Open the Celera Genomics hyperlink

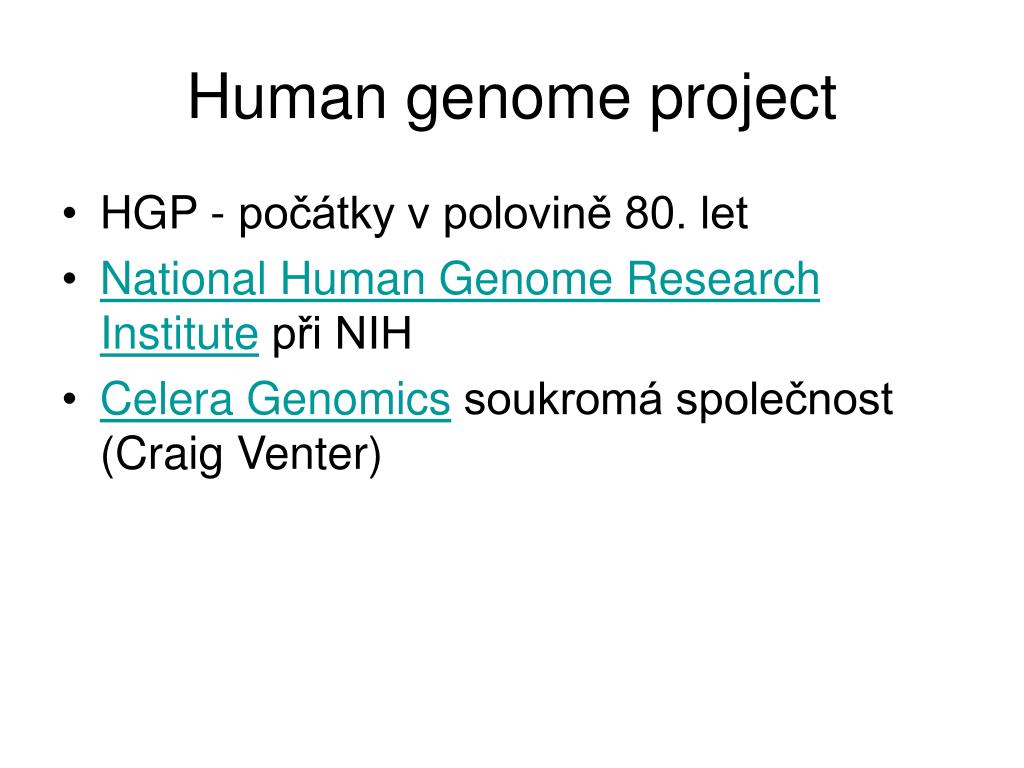[x=275, y=400]
